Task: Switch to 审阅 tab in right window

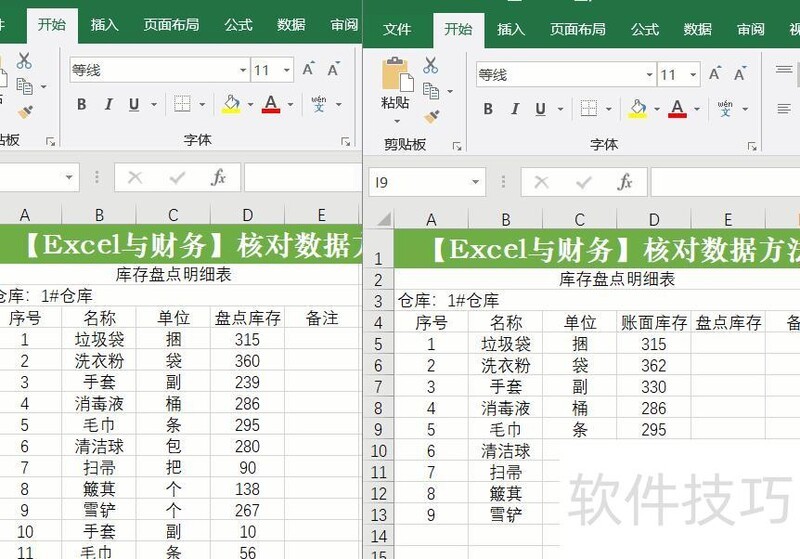Action: [751, 29]
